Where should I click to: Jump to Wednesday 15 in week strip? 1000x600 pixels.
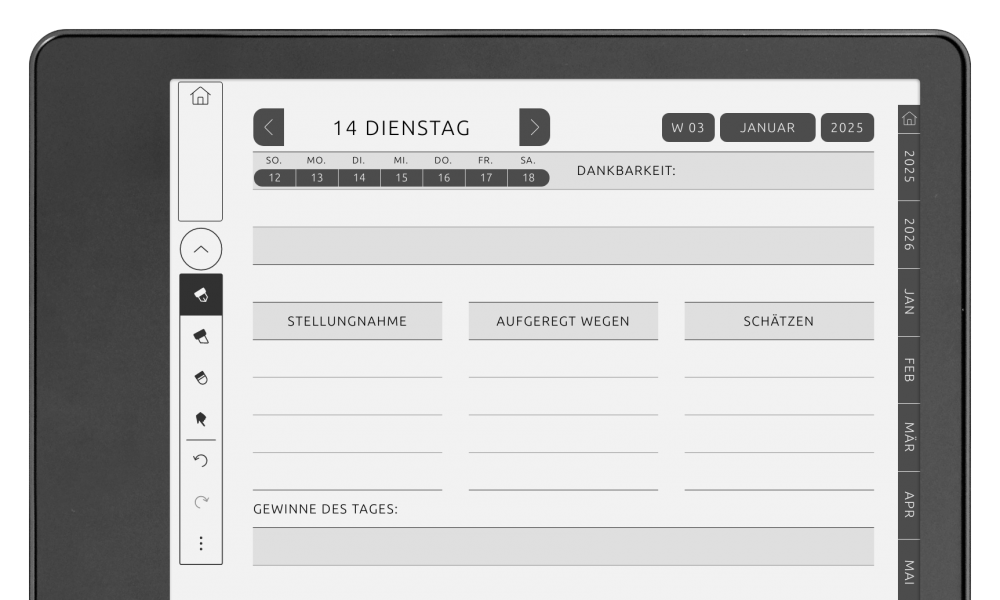pos(401,178)
